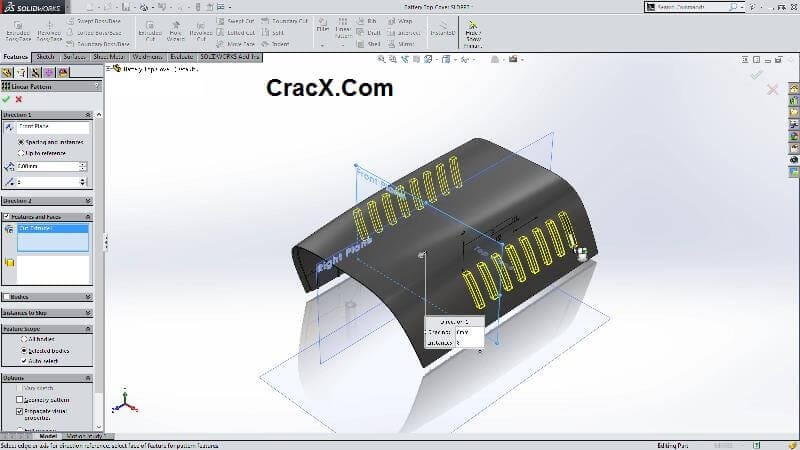This screenshot has height=450, width=800.
Task: Accept Linear Pattern with green checkmark
Action: pos(6,99)
